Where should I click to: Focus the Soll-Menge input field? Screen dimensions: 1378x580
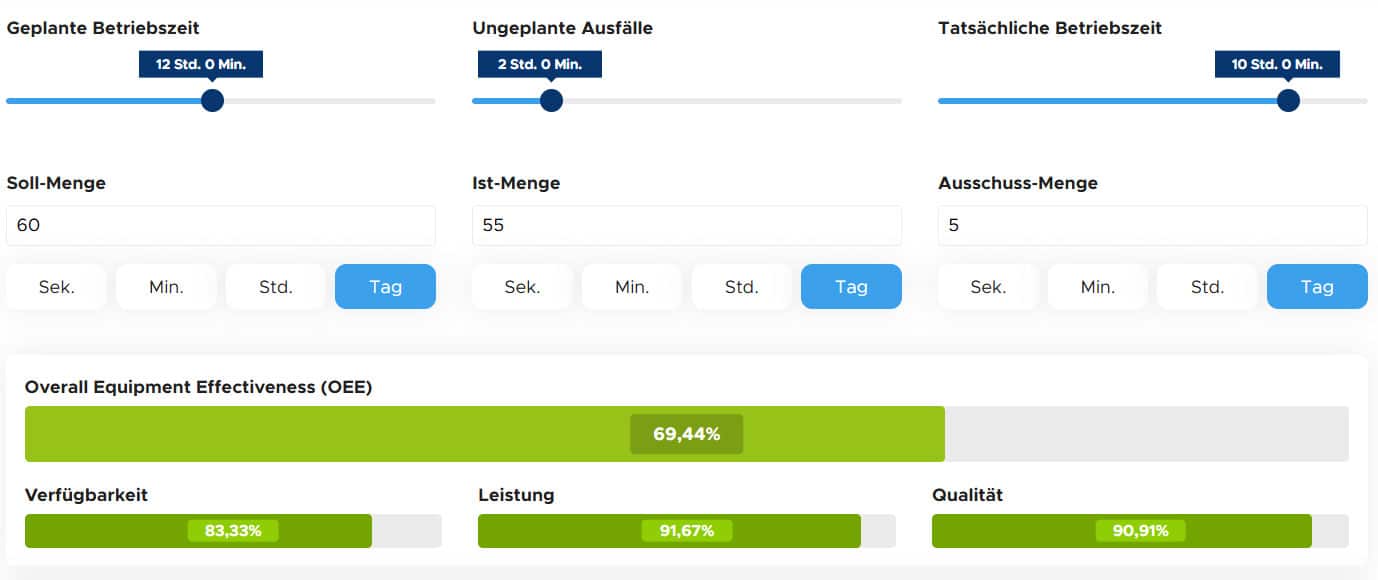(x=221, y=225)
